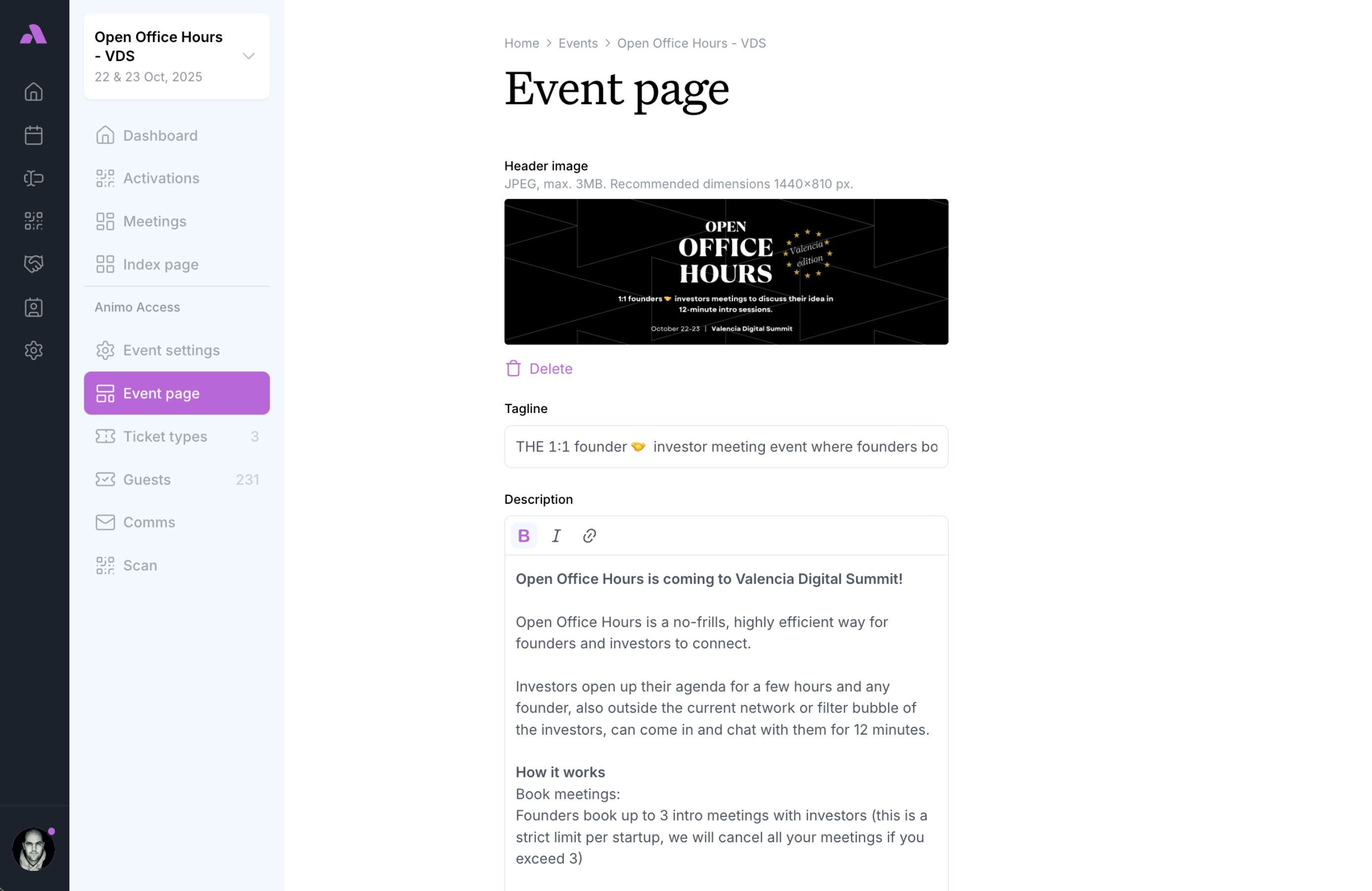Screen dimensions: 1372x891
Task: Open the Events breadcrumb link
Action: (577, 43)
